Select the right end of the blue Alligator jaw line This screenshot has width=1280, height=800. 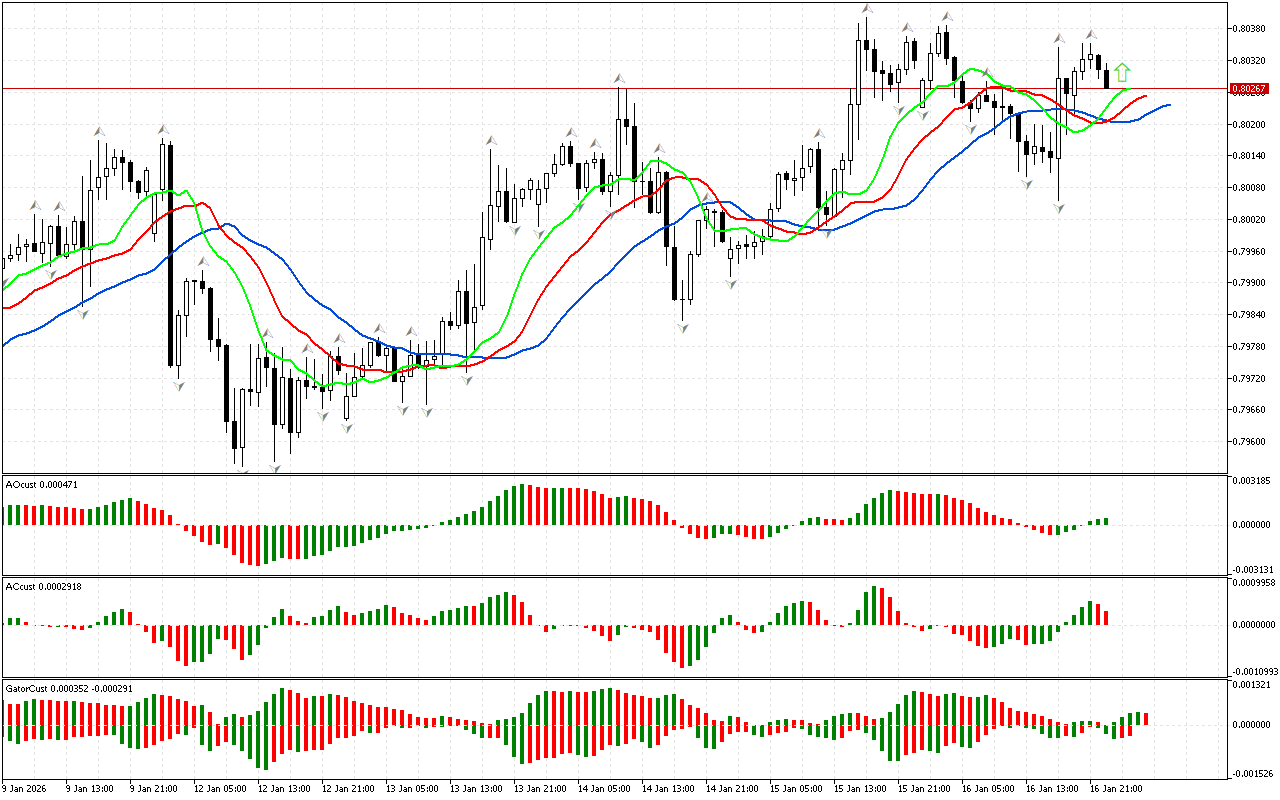pos(1168,104)
